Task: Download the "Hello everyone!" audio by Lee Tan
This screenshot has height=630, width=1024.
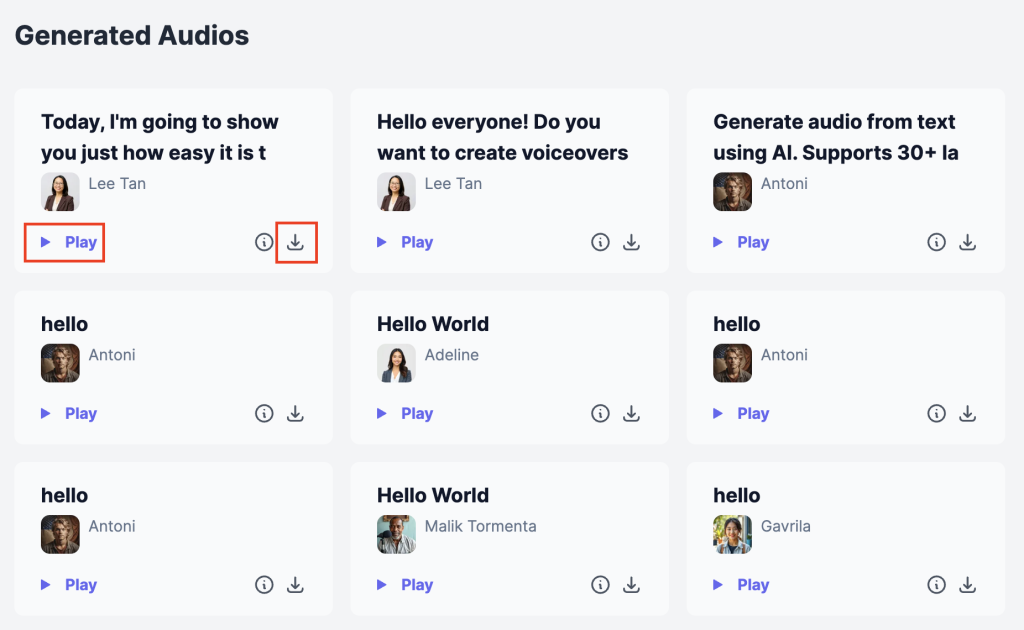Action: click(631, 242)
